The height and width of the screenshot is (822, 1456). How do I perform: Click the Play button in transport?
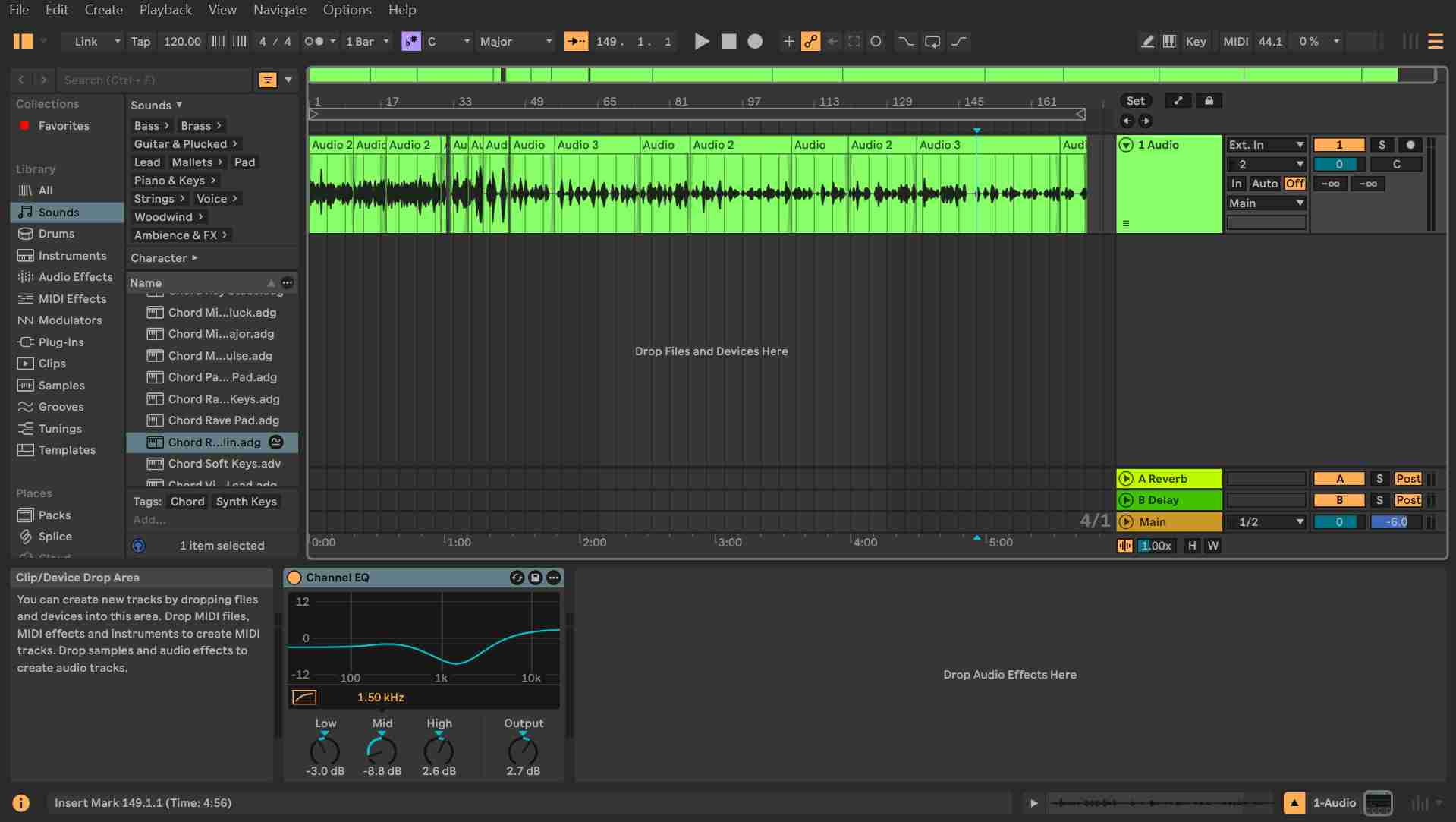coord(702,41)
